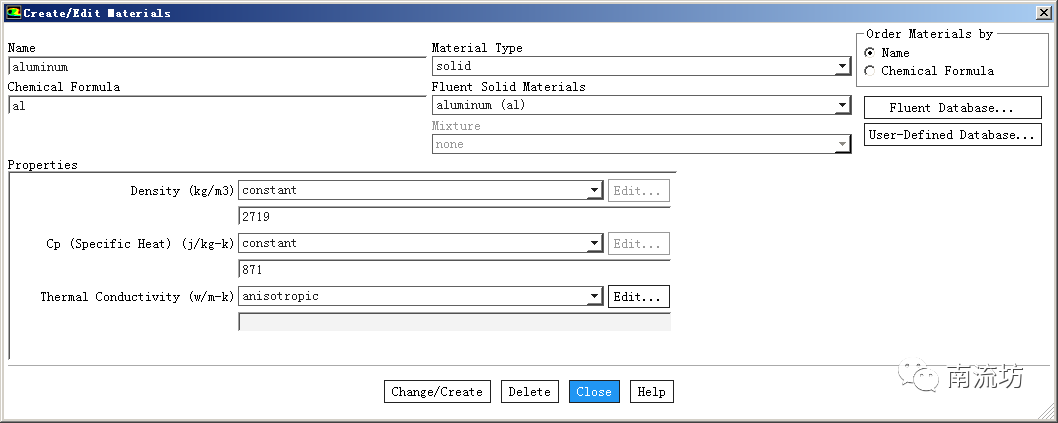Order materials by Chemical Formula

(x=869, y=71)
